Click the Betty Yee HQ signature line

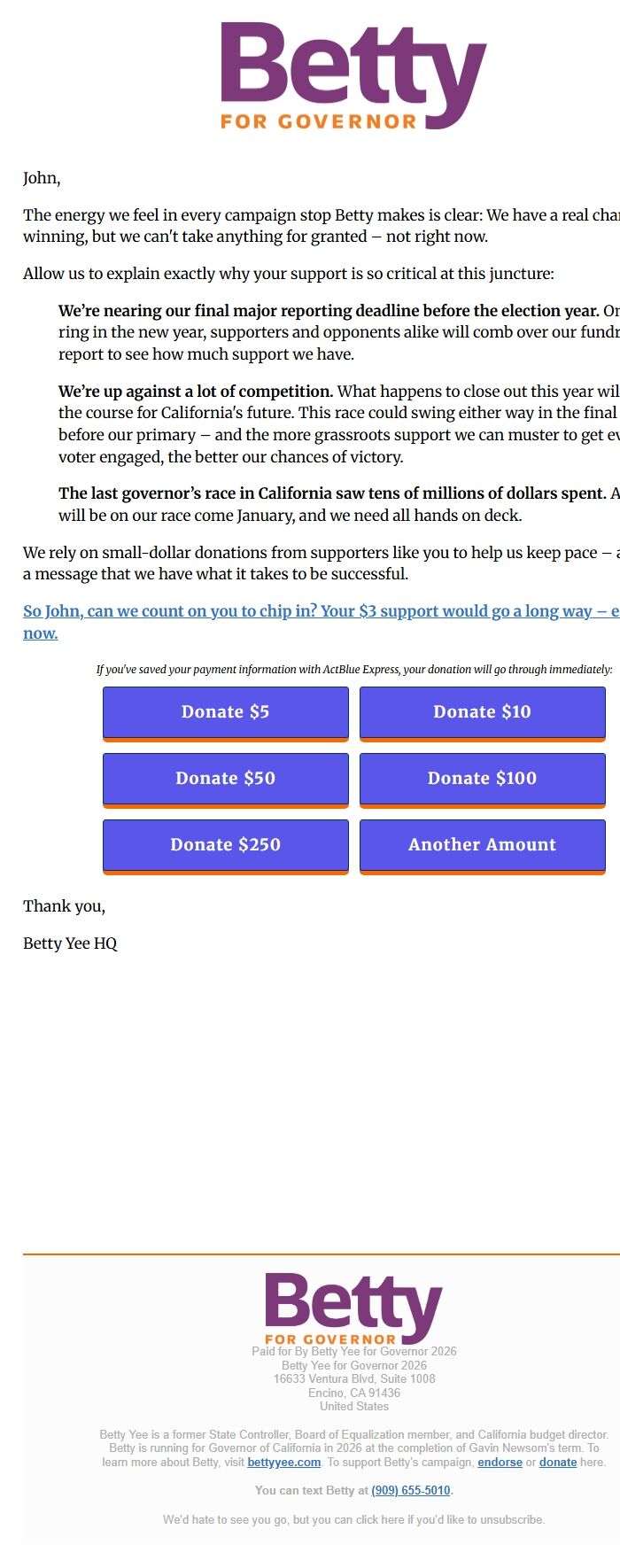tap(73, 943)
